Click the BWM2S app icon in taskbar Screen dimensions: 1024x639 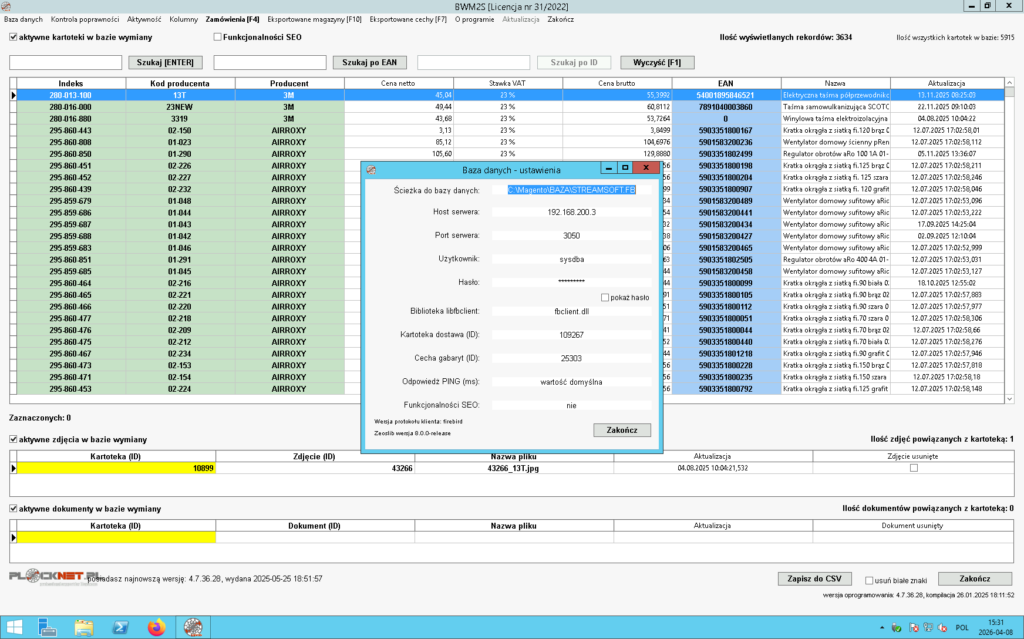click(x=191, y=627)
